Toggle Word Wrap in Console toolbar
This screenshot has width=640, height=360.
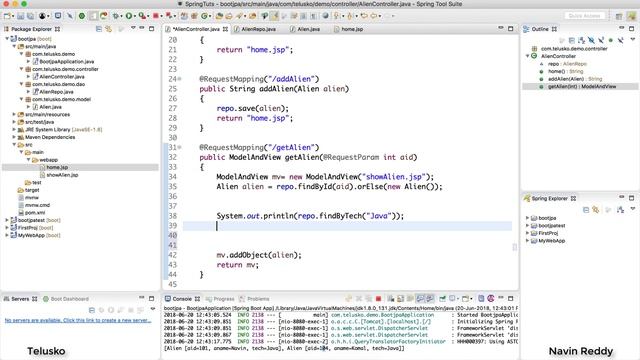pyautogui.click(x=410, y=298)
